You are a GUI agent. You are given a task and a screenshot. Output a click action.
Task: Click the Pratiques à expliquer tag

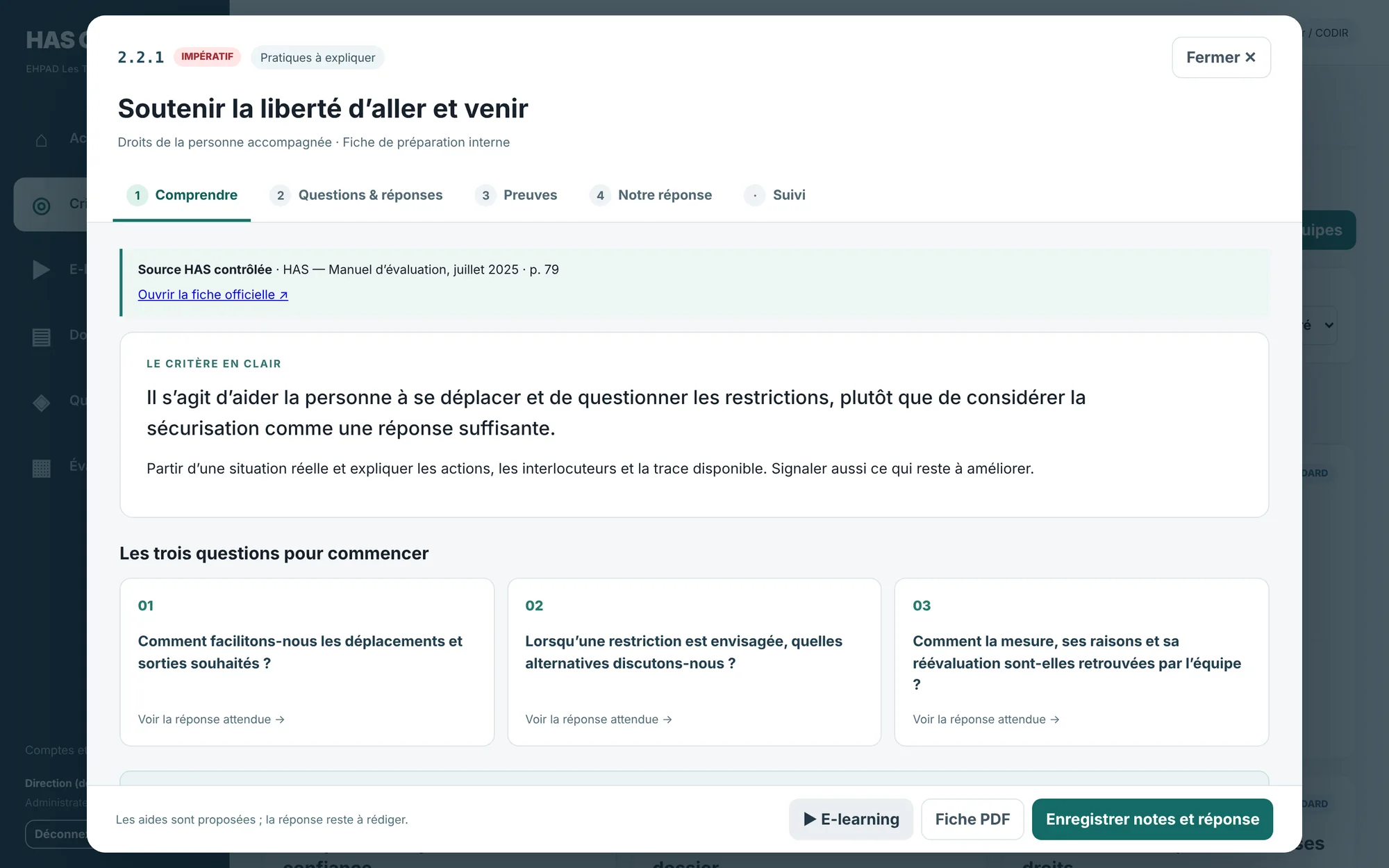click(317, 58)
